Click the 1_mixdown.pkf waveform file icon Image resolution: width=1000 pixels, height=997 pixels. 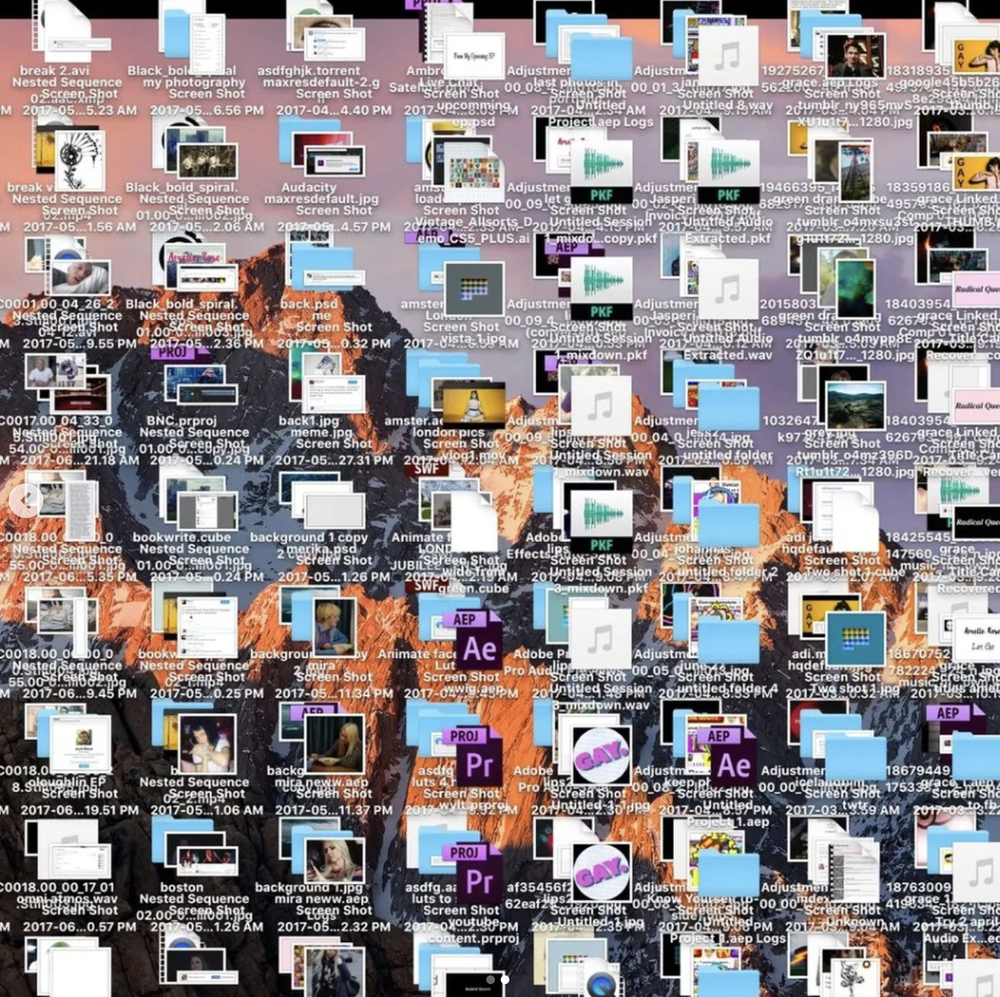(x=601, y=290)
